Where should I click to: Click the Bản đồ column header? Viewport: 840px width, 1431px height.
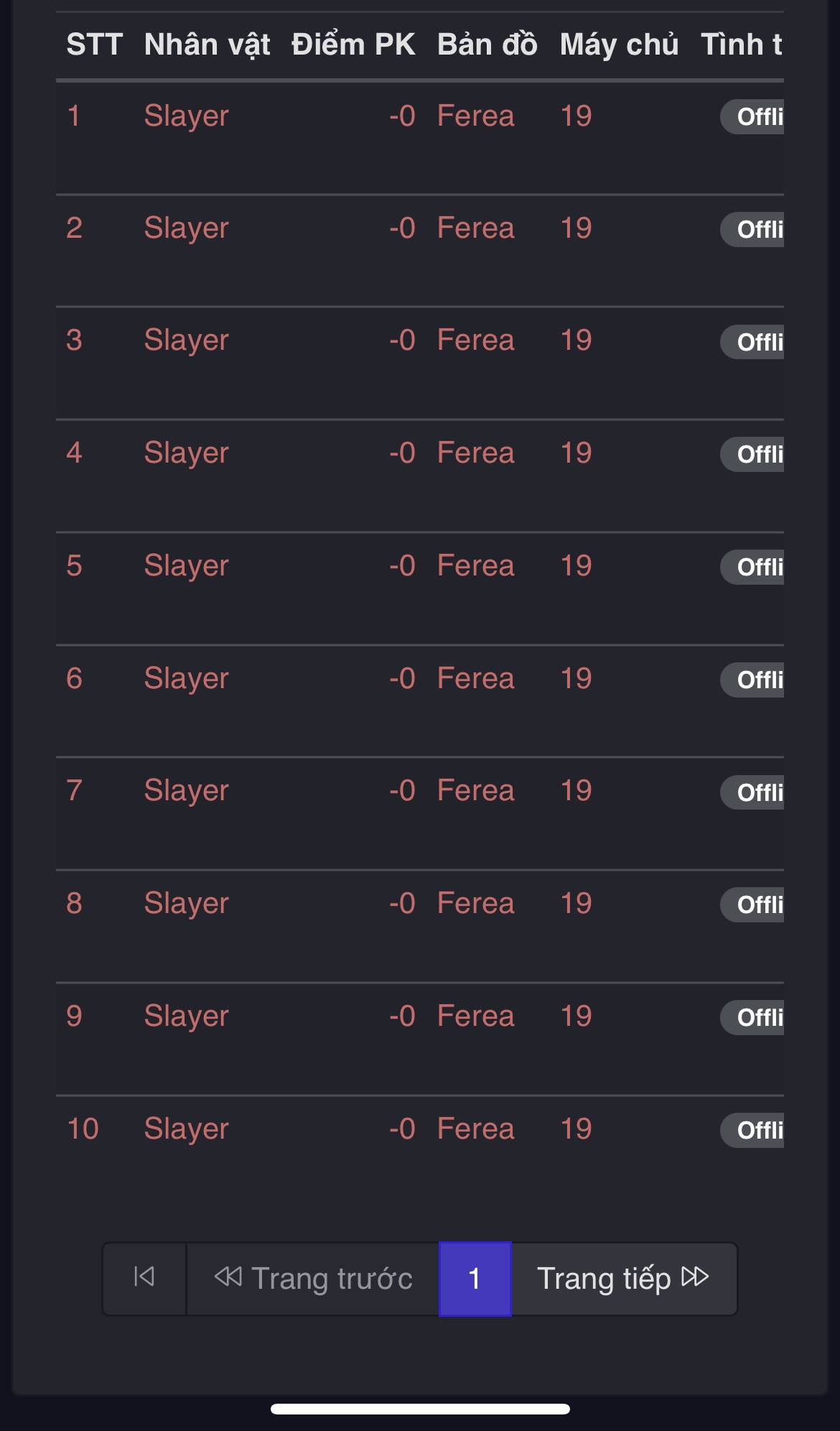point(487,45)
